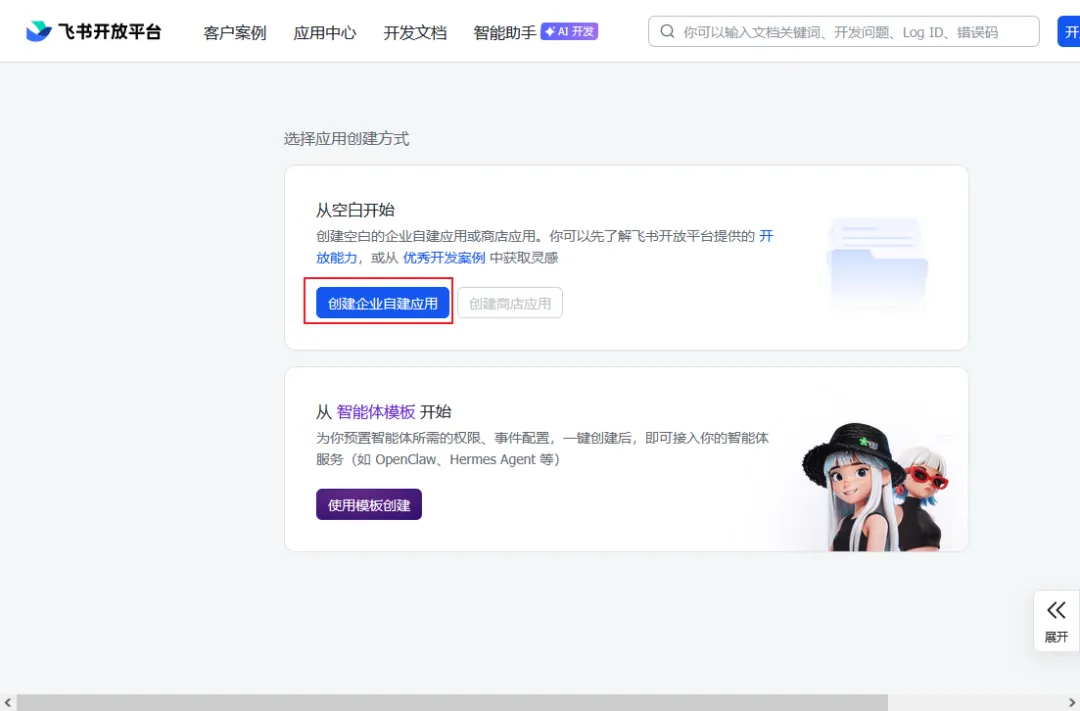Viewport: 1080px width, 711px height.
Task: Click the 飞书开放平台 logo icon
Action: click(x=37, y=30)
